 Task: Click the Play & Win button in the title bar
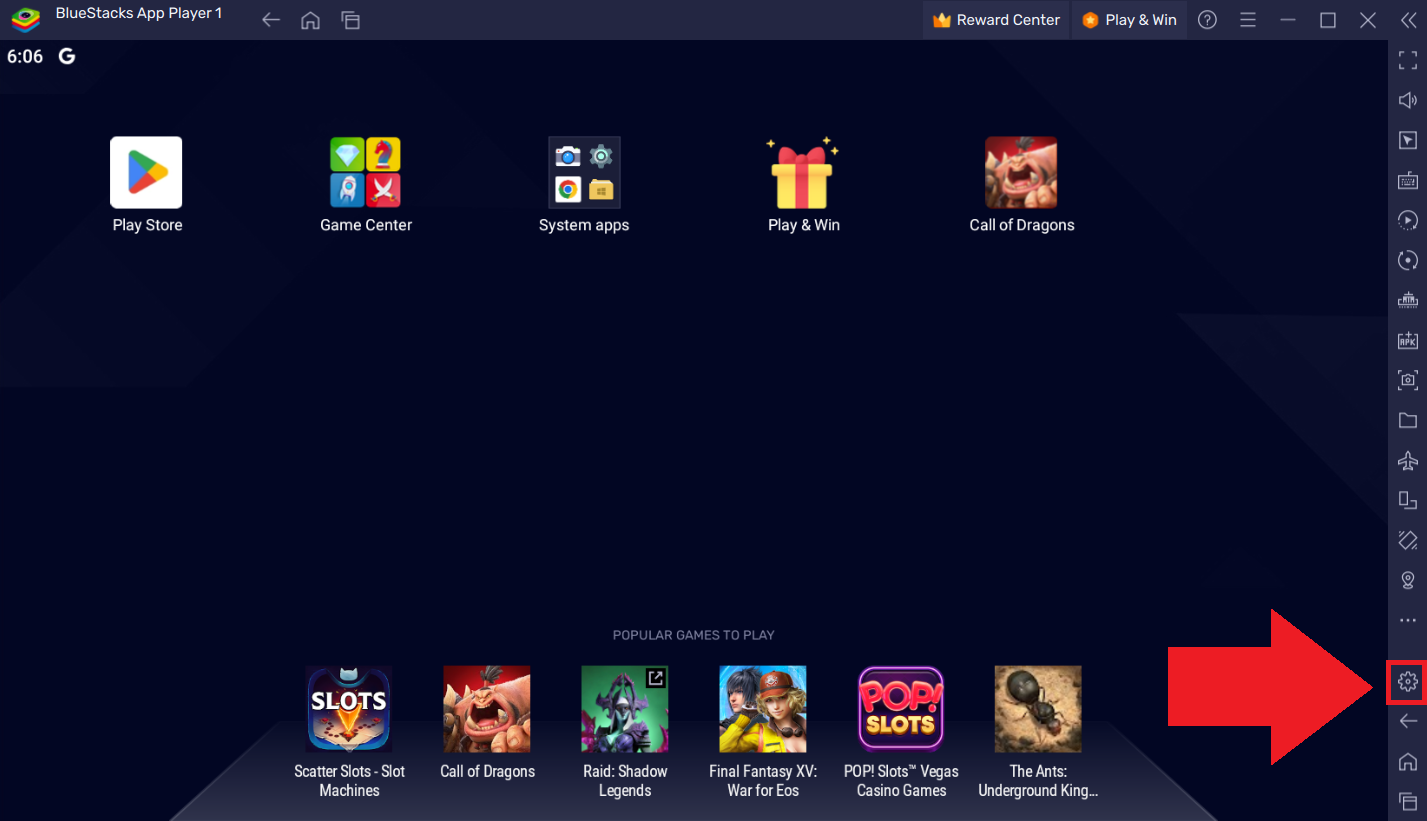coord(1129,20)
